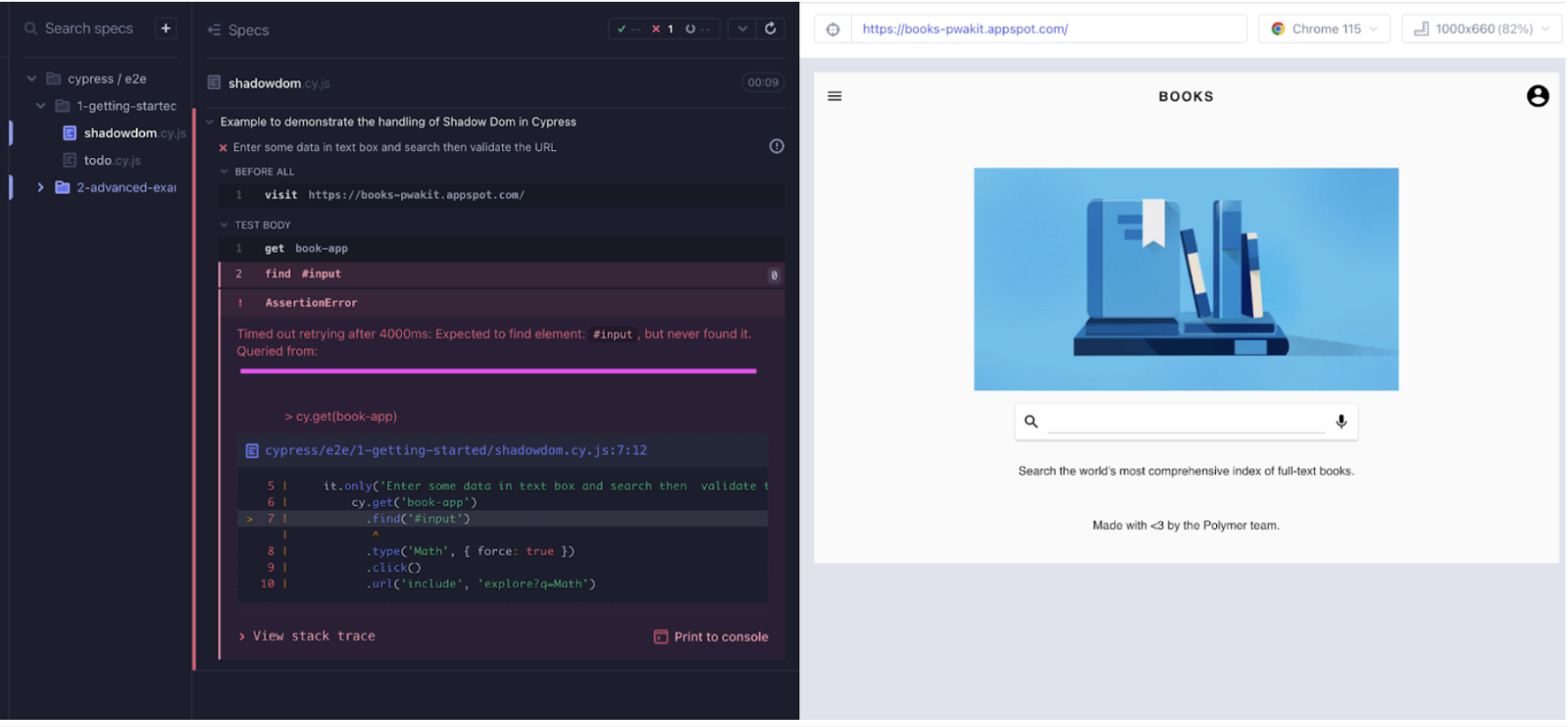Screen dimensions: 1568x727
Task: Click the plus icon to add new spec
Action: (165, 28)
